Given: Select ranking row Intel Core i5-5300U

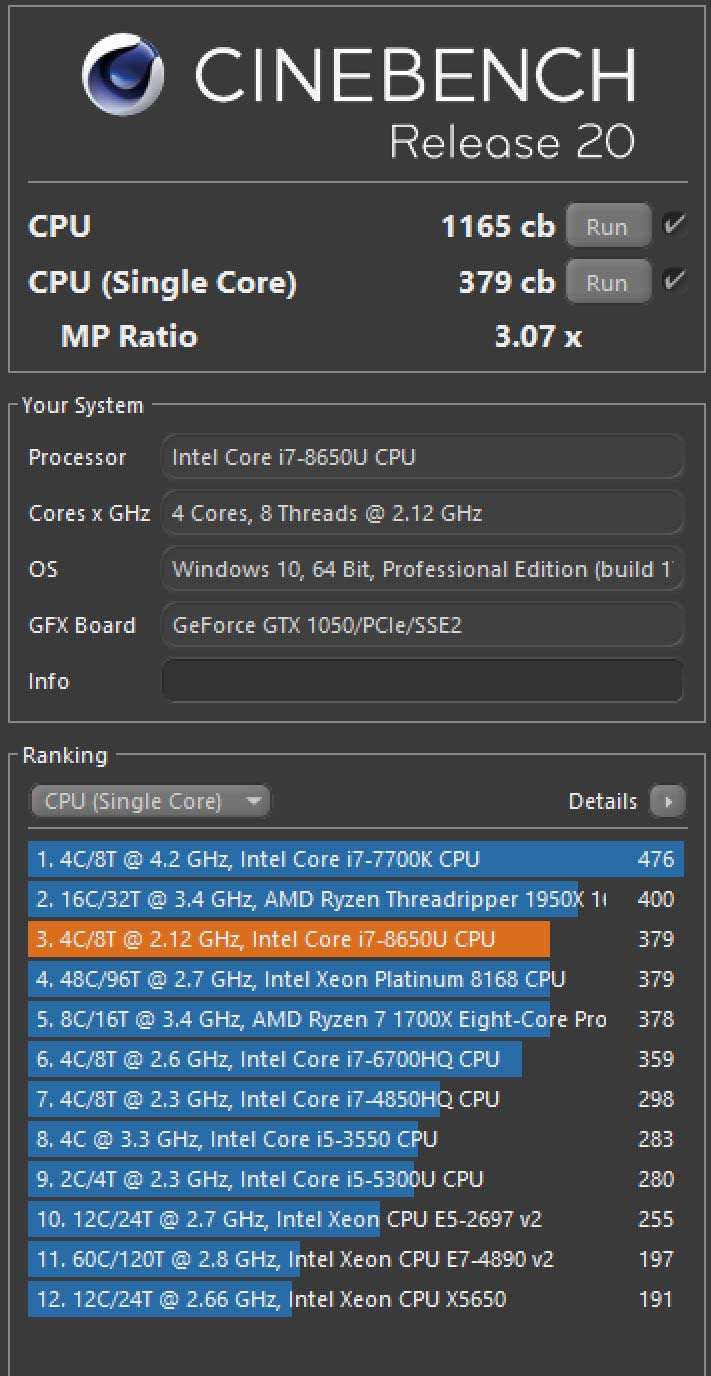Looking at the screenshot, I should (x=356, y=1179).
